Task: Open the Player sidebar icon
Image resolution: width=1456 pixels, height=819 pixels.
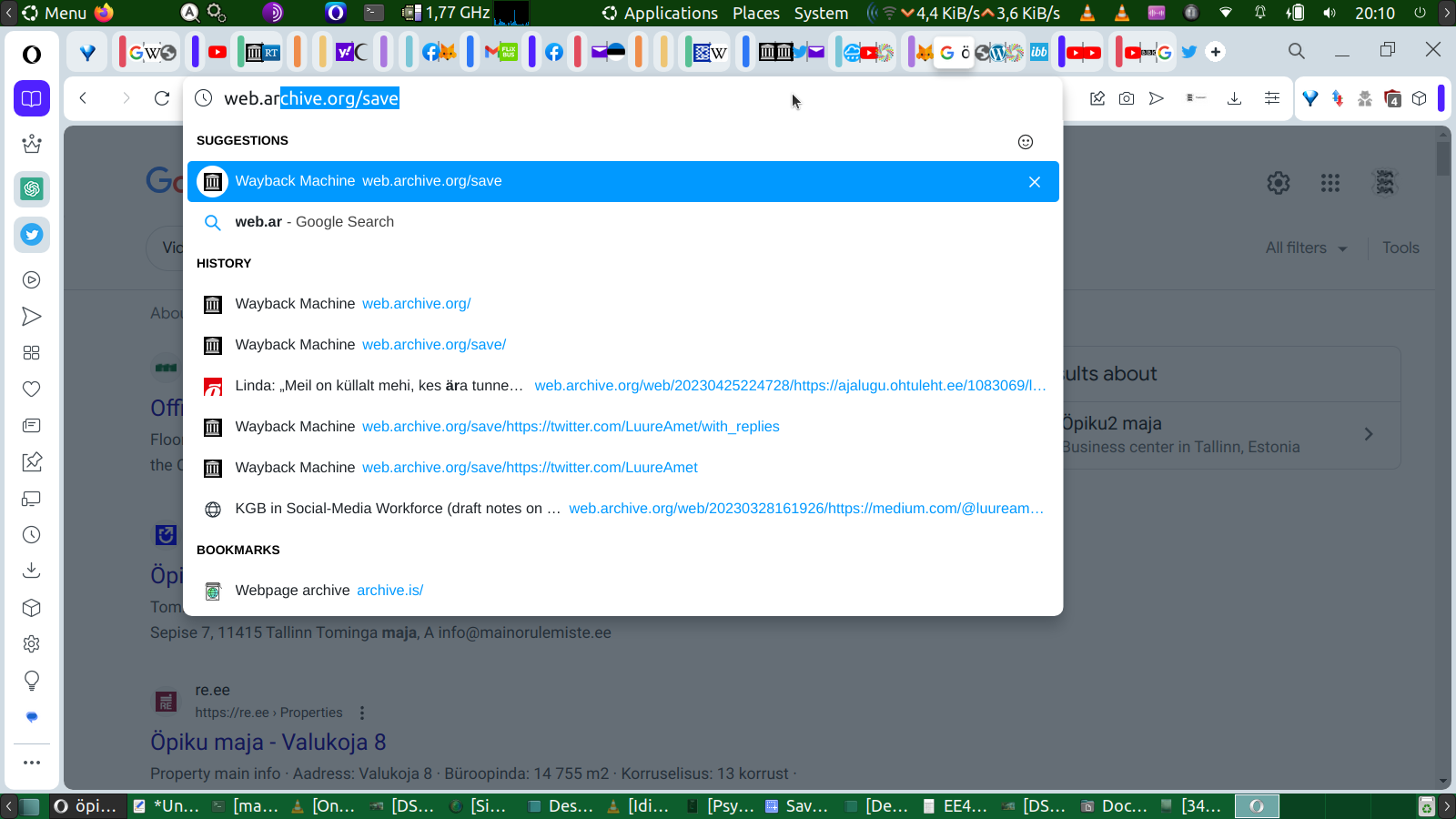Action: pyautogui.click(x=32, y=280)
